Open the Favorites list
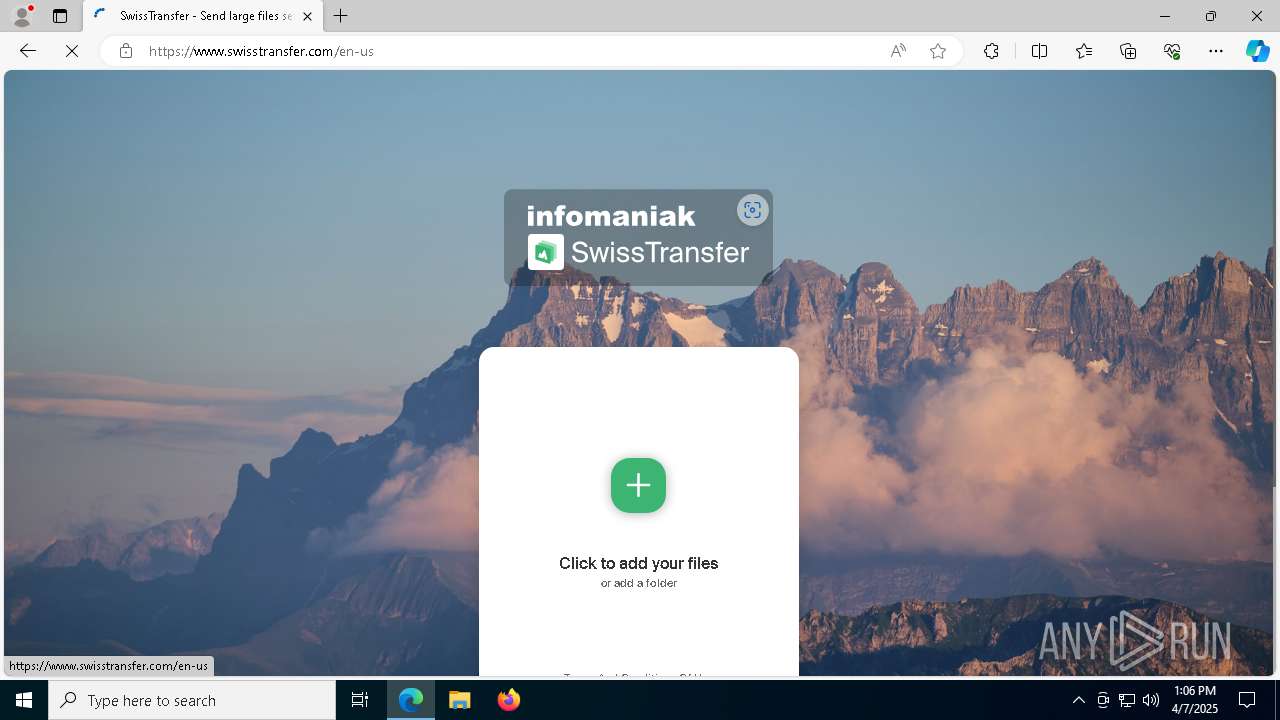Screen dimensions: 1280x720 [x=1084, y=51]
